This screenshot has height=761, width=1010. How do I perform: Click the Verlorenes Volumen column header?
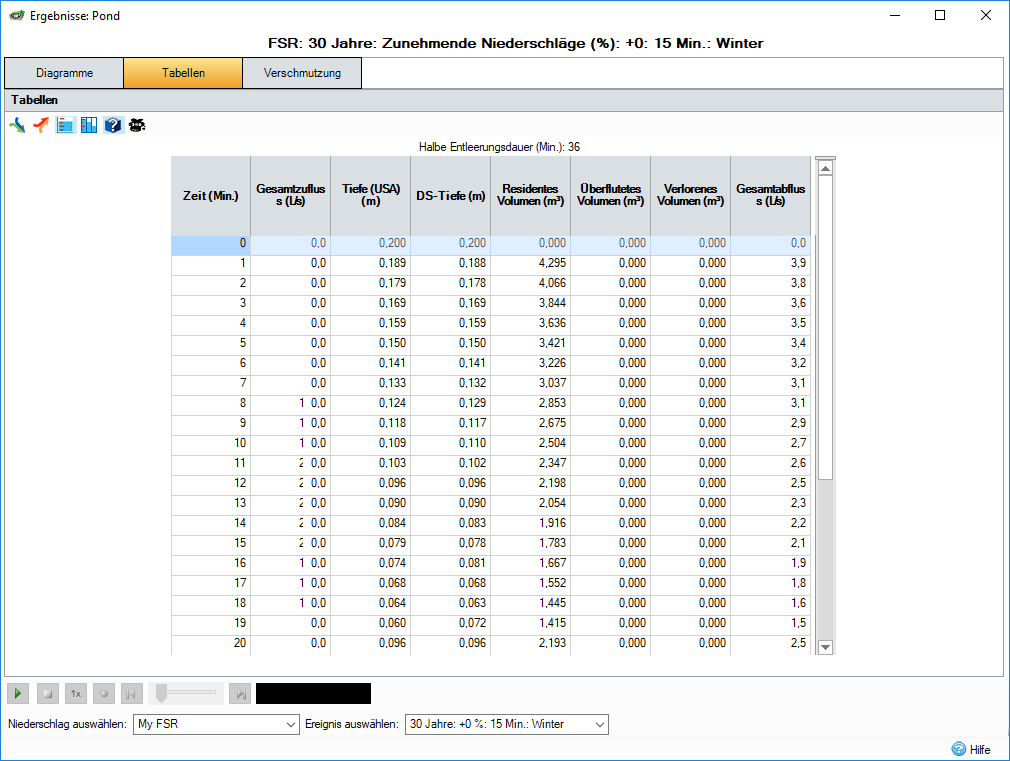point(690,196)
